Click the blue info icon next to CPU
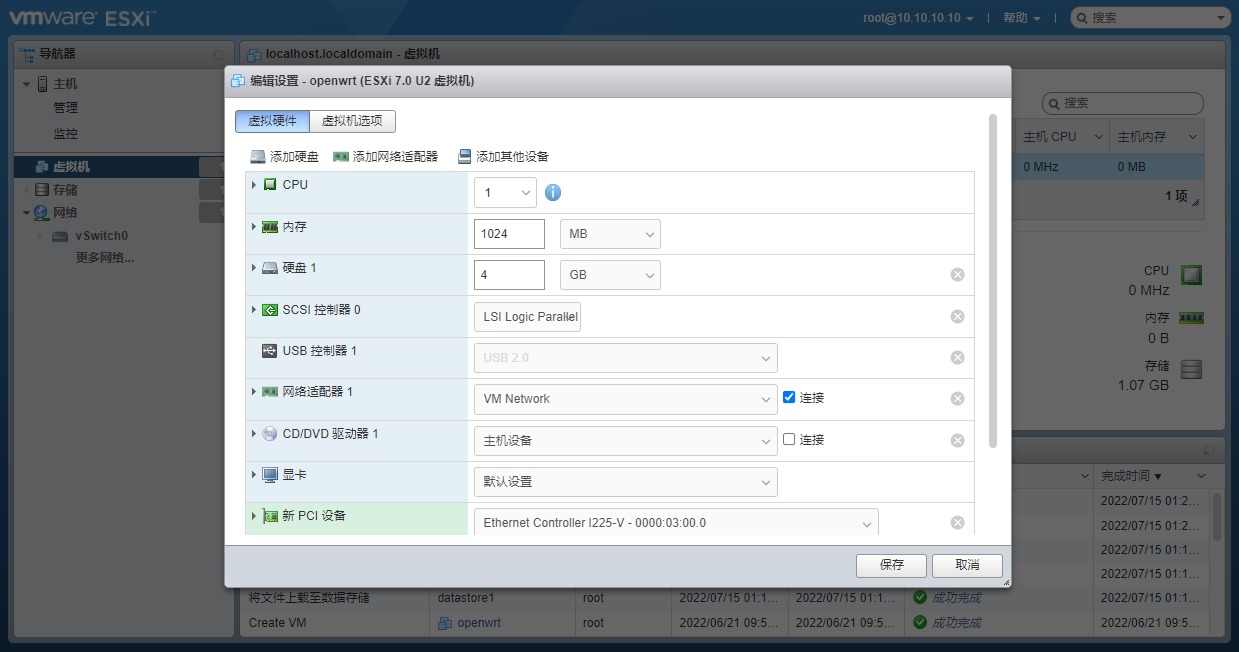The image size is (1239, 652). [x=552, y=192]
